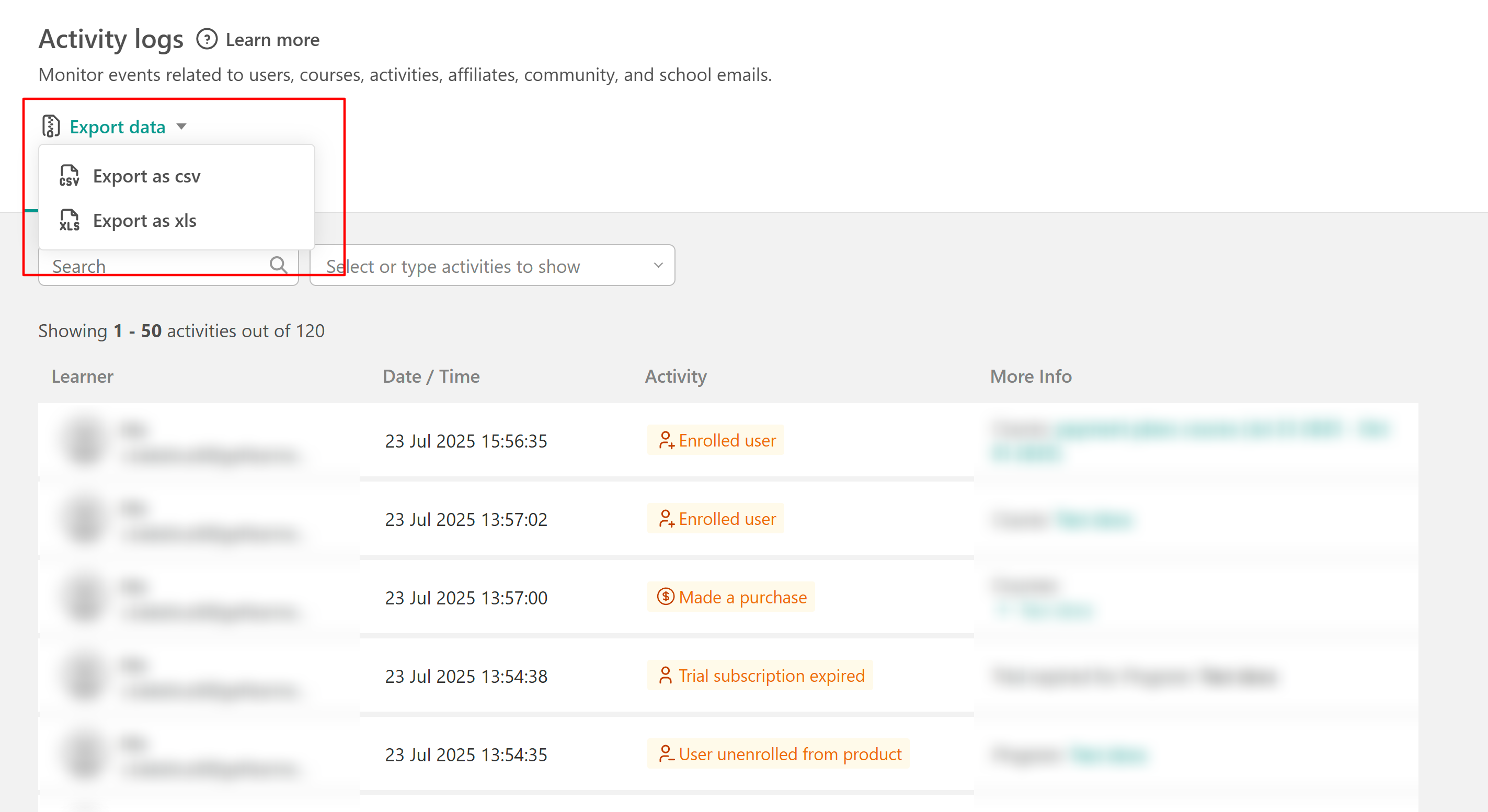Focus the Search input field
Screen dimensions: 1488x812
[156, 266]
